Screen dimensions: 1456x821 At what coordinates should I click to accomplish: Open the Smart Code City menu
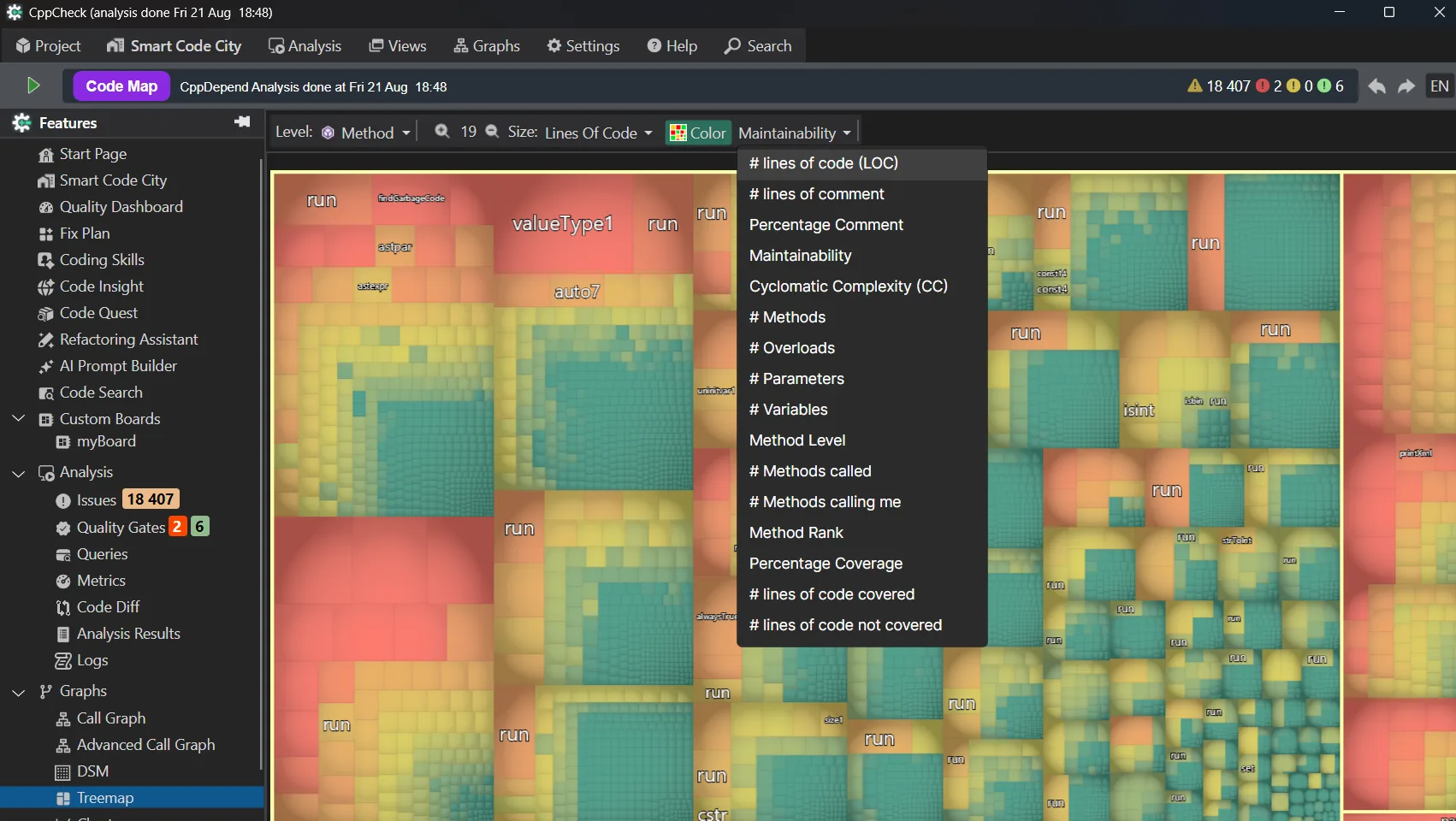(174, 46)
